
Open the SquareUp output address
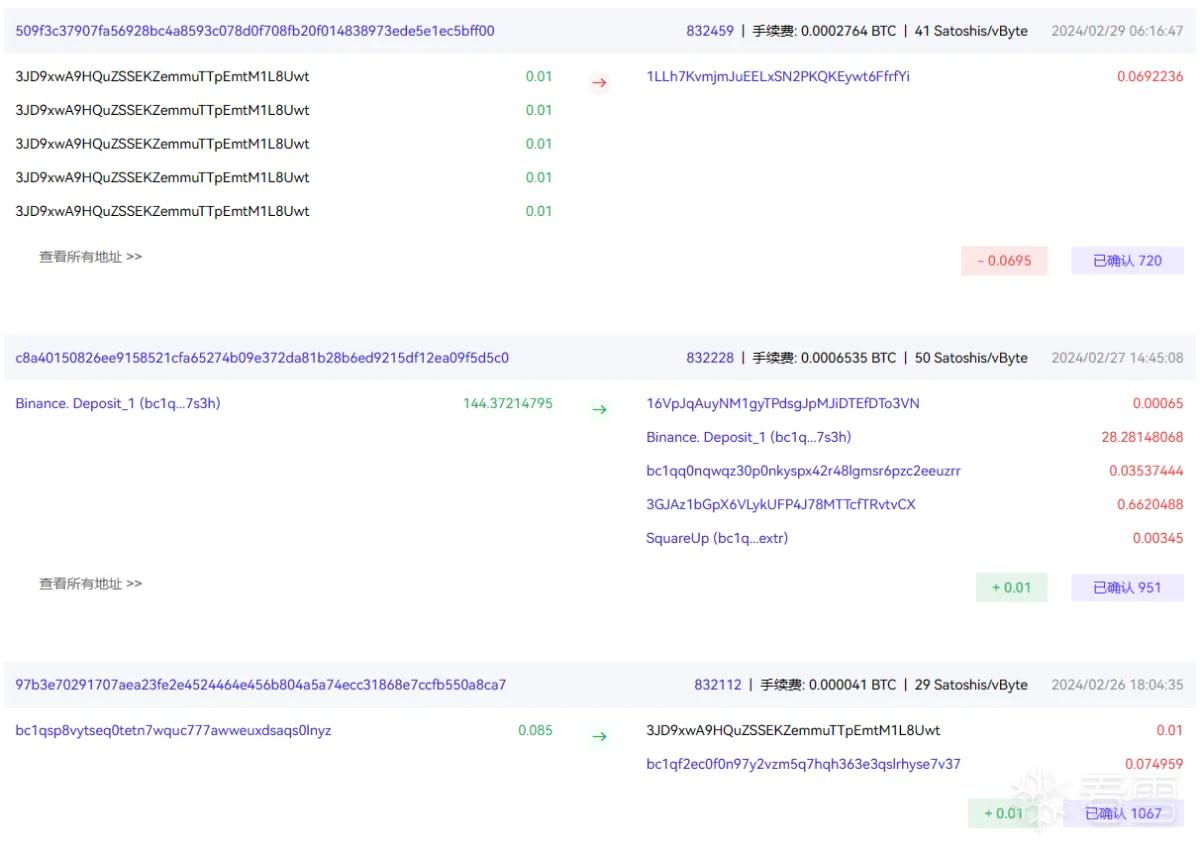point(717,538)
